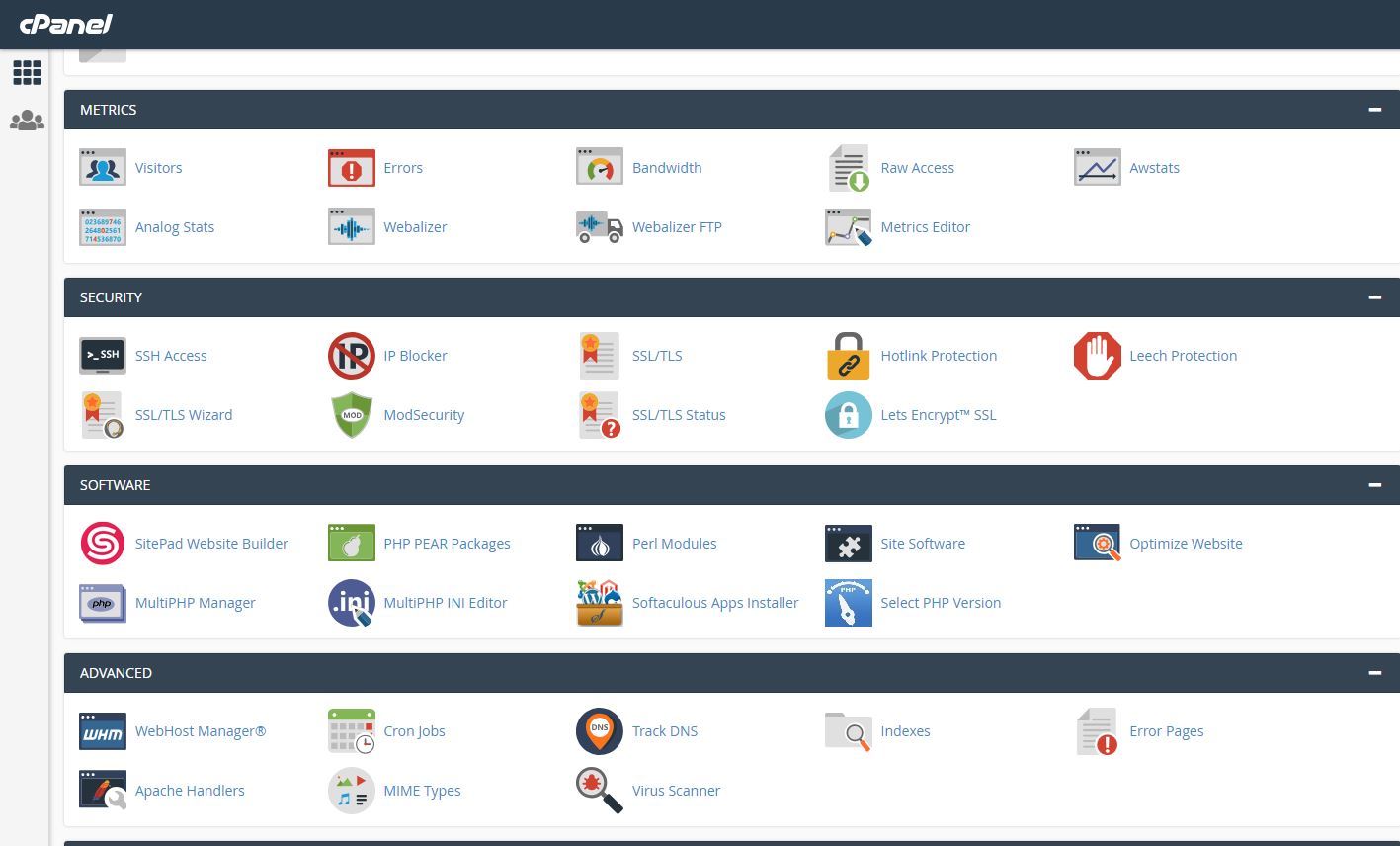Collapse the METRICS section
The height and width of the screenshot is (846, 1400).
tap(1374, 109)
